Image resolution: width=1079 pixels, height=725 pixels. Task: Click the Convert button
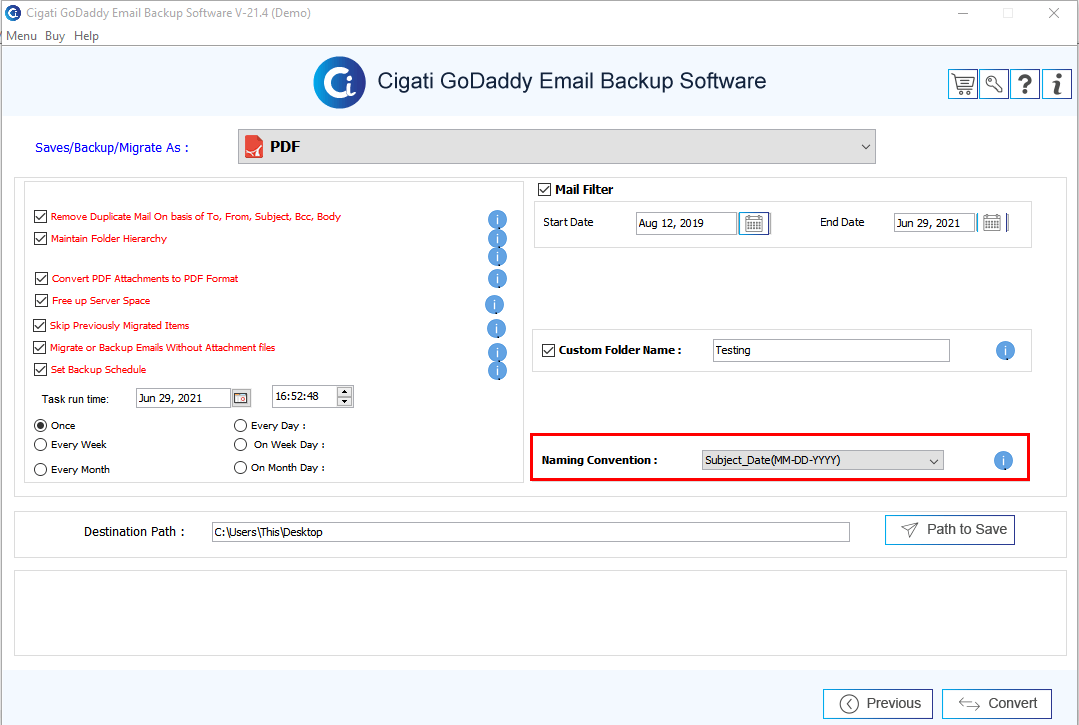pos(996,704)
